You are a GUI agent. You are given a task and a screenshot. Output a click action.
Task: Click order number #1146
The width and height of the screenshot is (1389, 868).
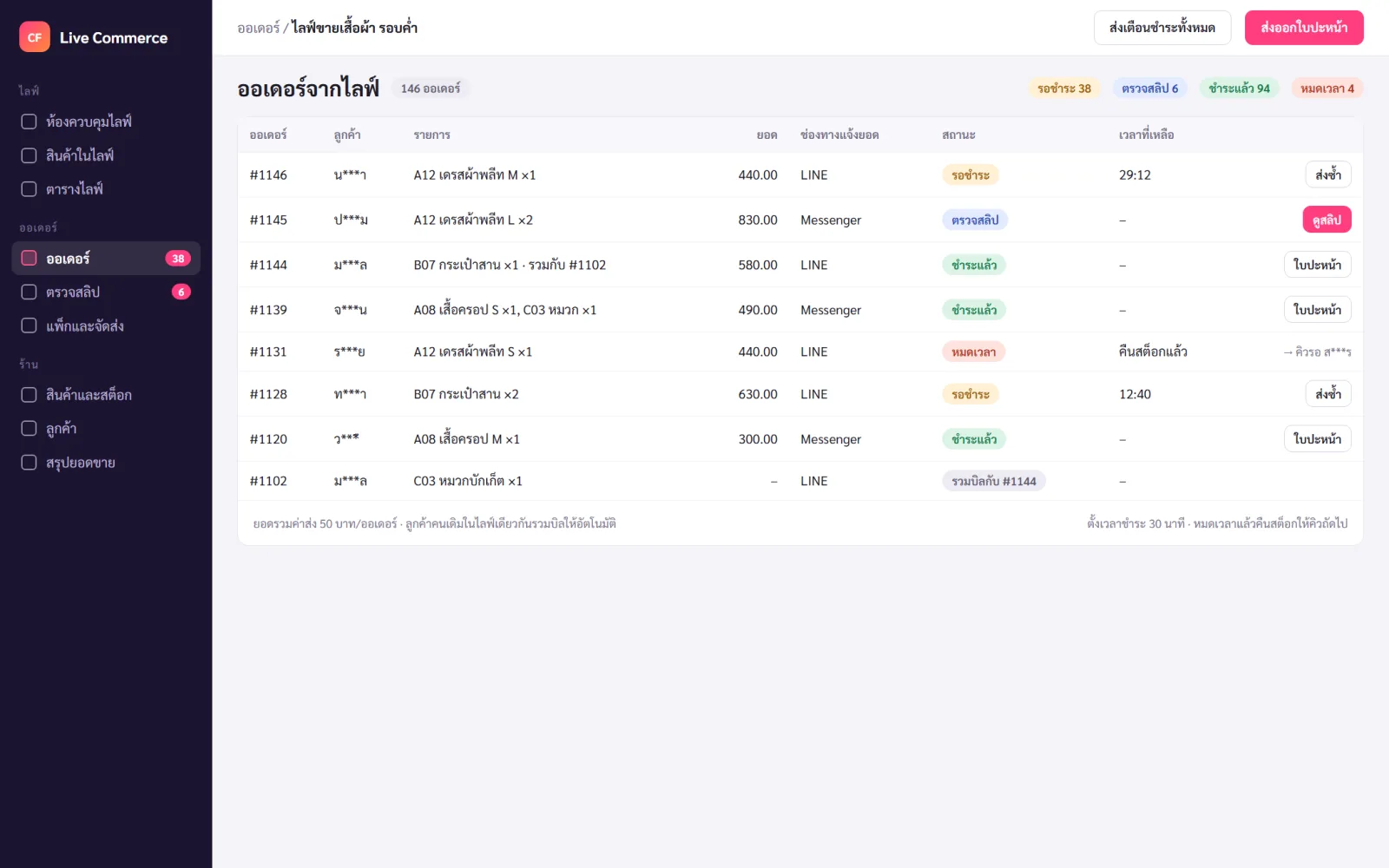[x=268, y=174]
